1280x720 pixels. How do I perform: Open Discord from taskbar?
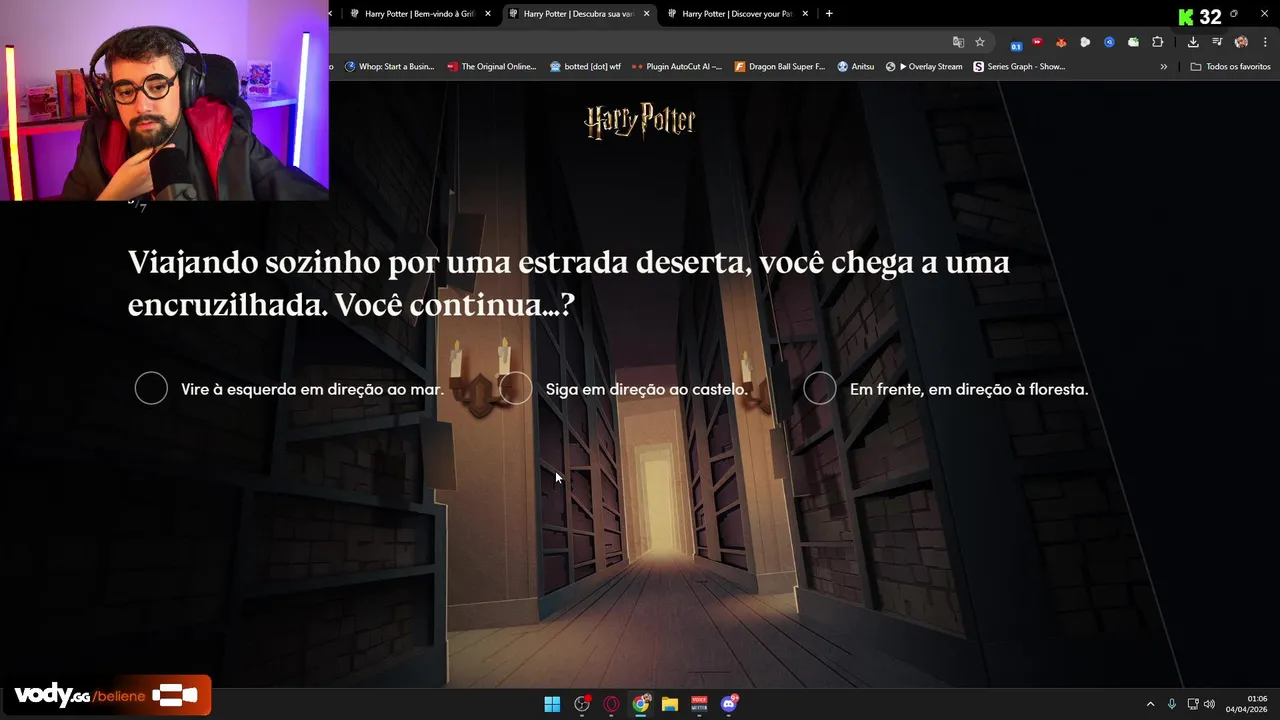tap(729, 704)
